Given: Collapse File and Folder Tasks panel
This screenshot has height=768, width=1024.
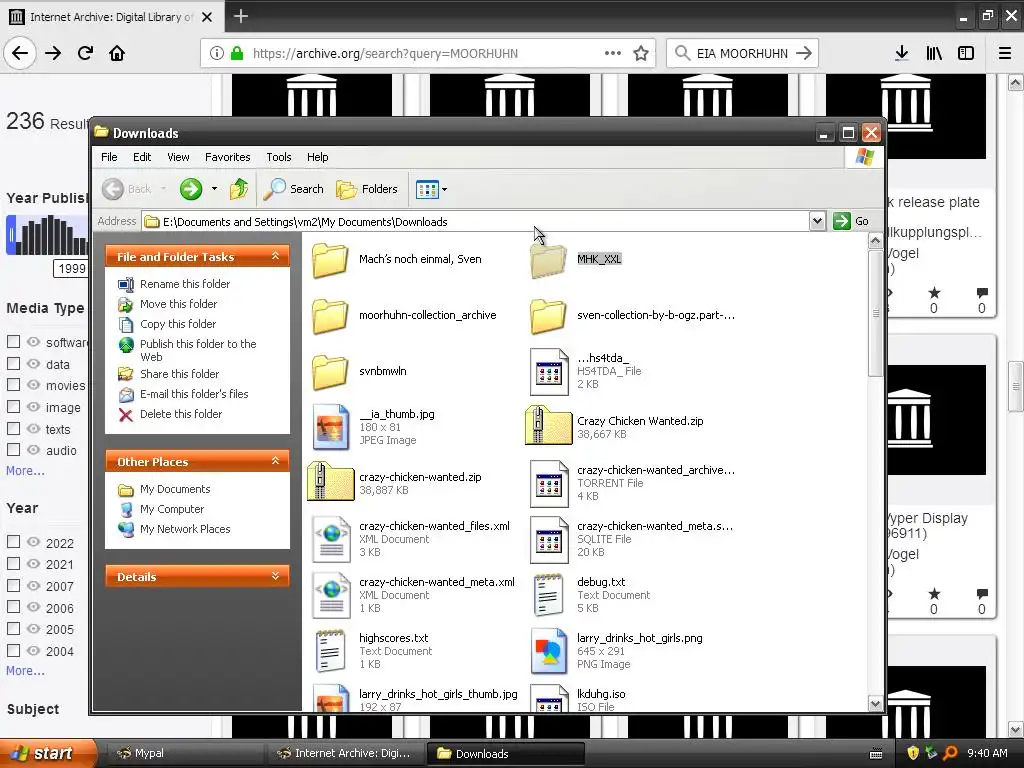Looking at the screenshot, I should pyautogui.click(x=276, y=257).
